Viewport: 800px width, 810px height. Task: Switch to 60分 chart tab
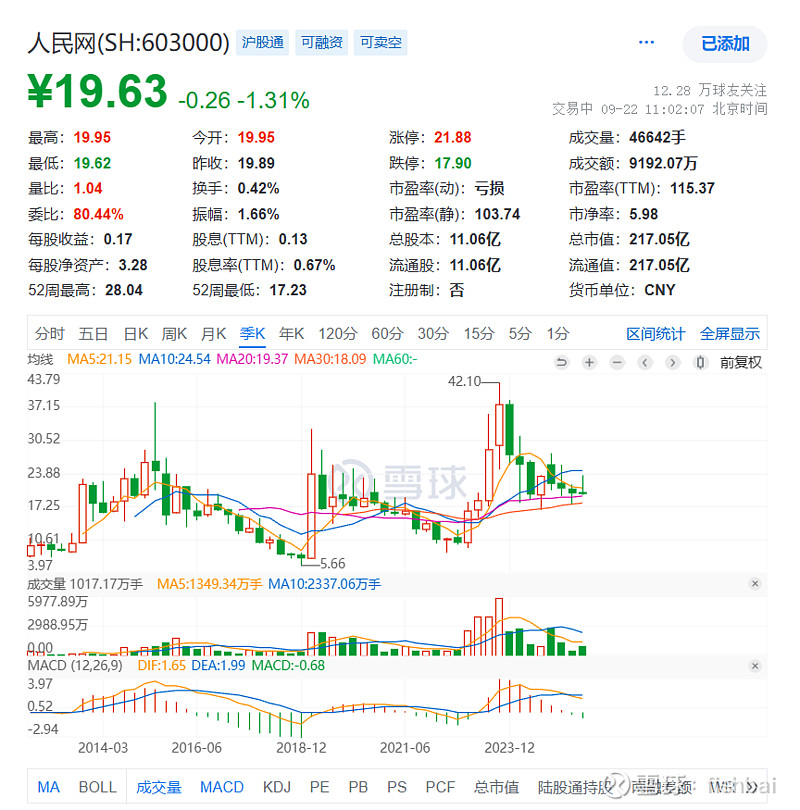pyautogui.click(x=387, y=334)
